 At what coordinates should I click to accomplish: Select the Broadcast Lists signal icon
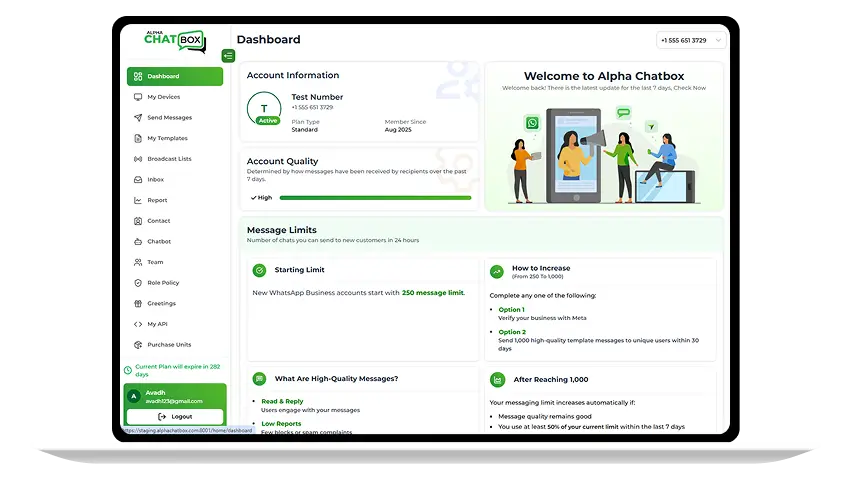coord(138,159)
